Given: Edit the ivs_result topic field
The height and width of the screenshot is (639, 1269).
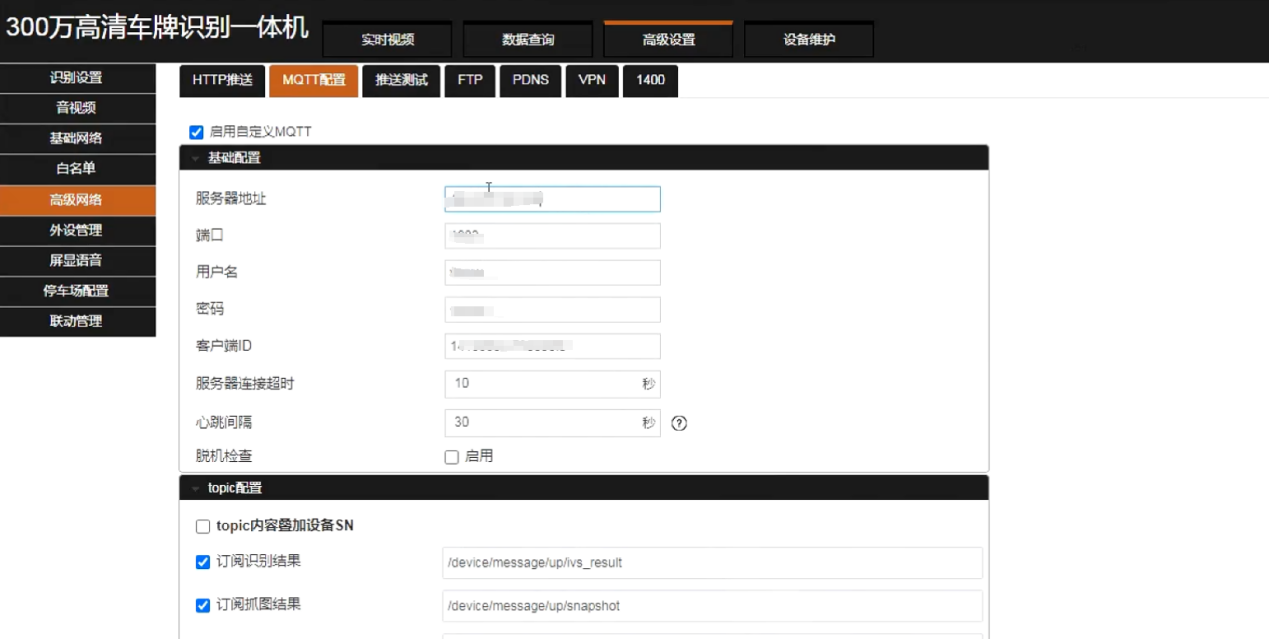Looking at the screenshot, I should tap(712, 563).
